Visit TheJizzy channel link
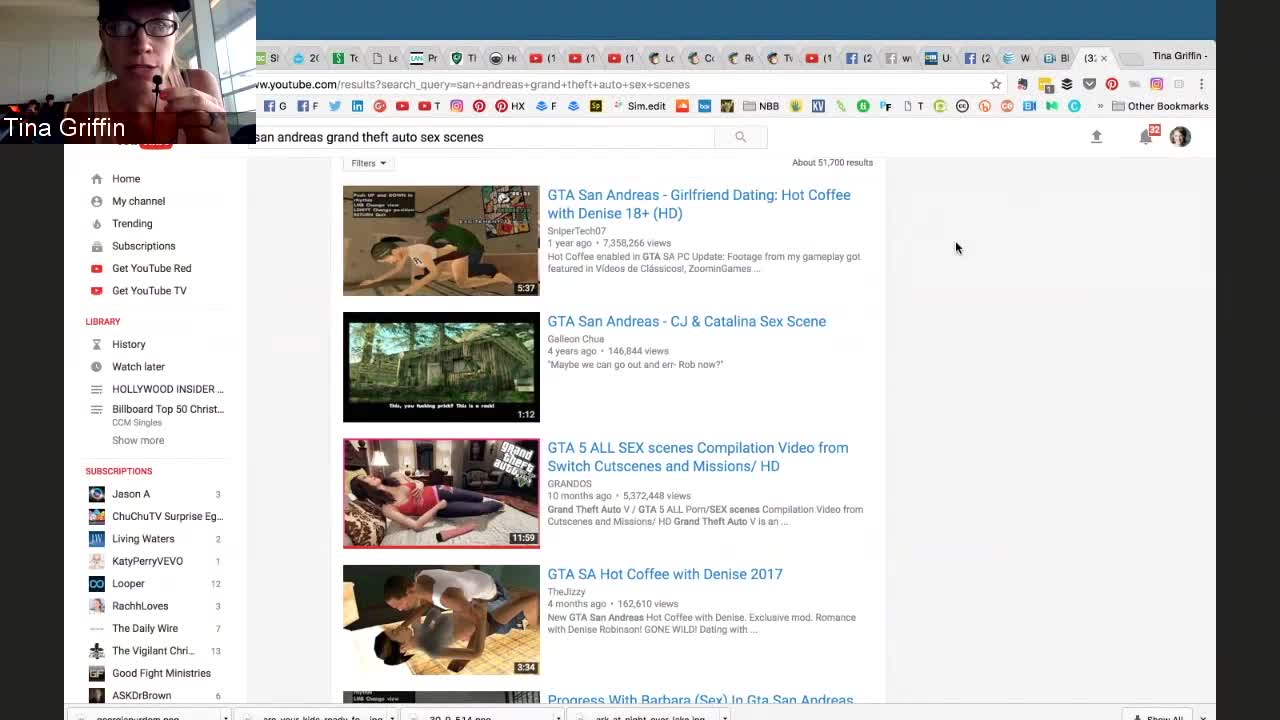The height and width of the screenshot is (720, 1280). click(x=566, y=592)
